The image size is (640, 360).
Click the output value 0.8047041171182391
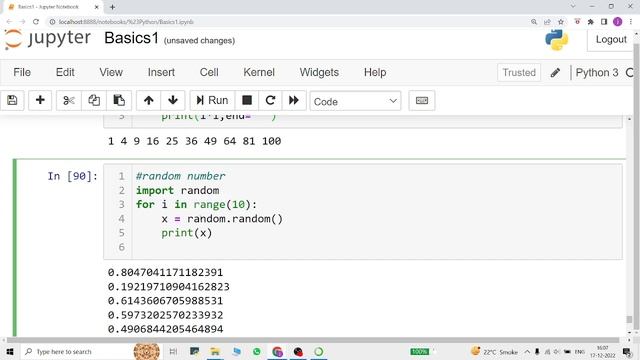pos(165,272)
